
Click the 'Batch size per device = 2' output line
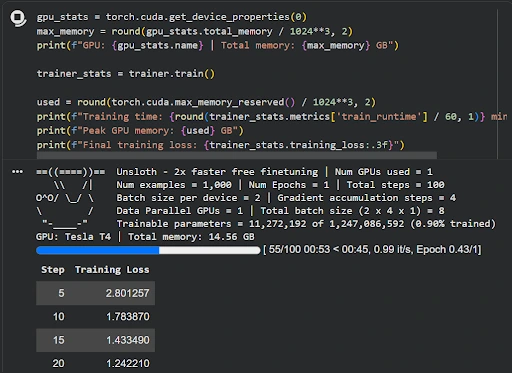coord(286,198)
